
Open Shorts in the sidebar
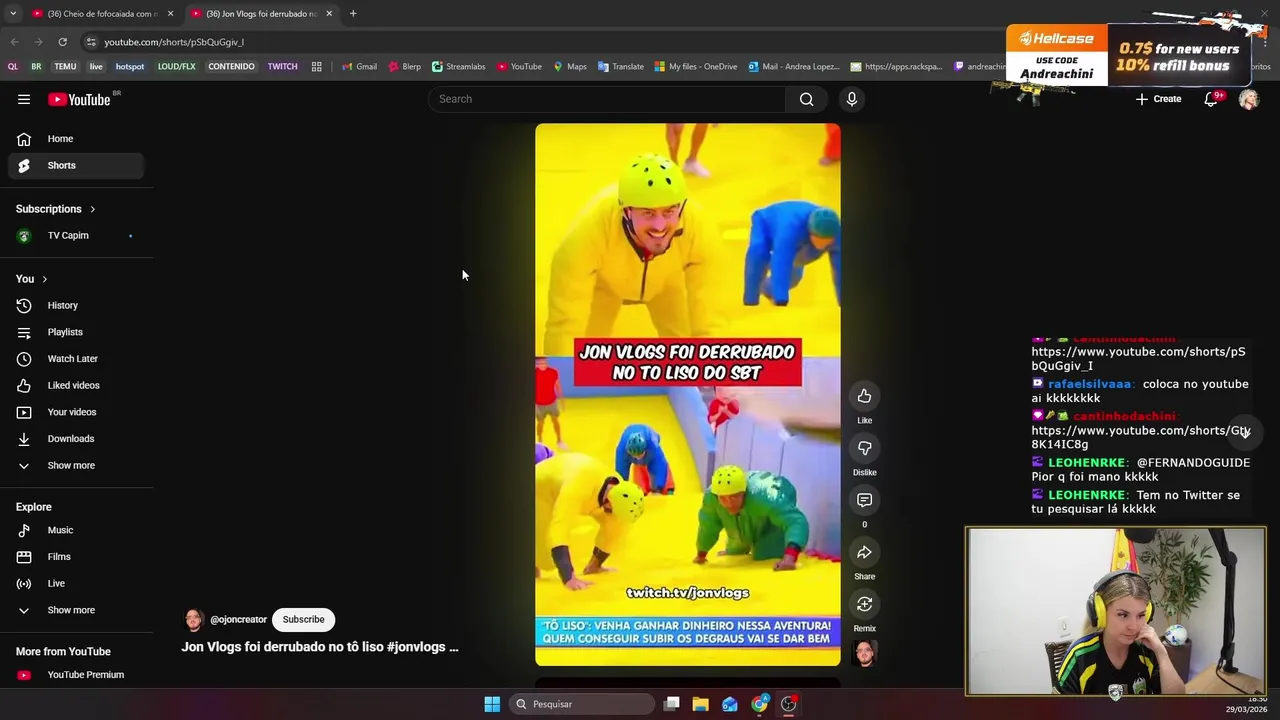pyautogui.click(x=76, y=165)
